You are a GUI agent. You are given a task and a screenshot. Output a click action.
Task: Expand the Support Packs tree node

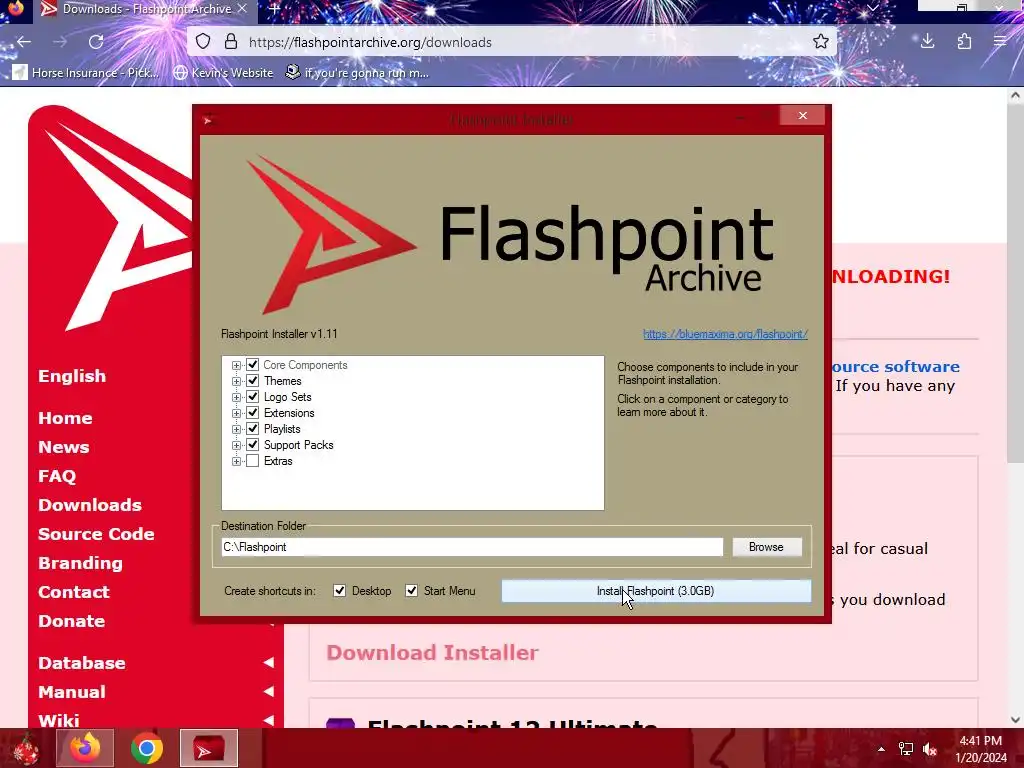point(236,445)
